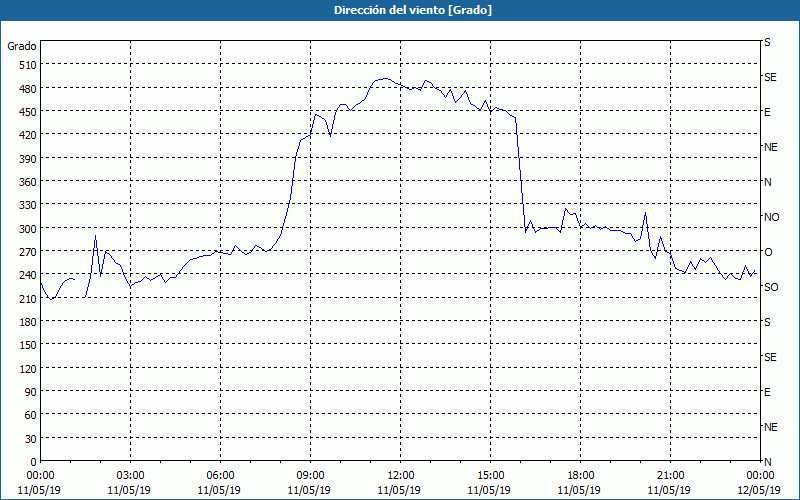The image size is (800, 500).
Task: Select the 480 value on the degree axis
Action: (29, 89)
